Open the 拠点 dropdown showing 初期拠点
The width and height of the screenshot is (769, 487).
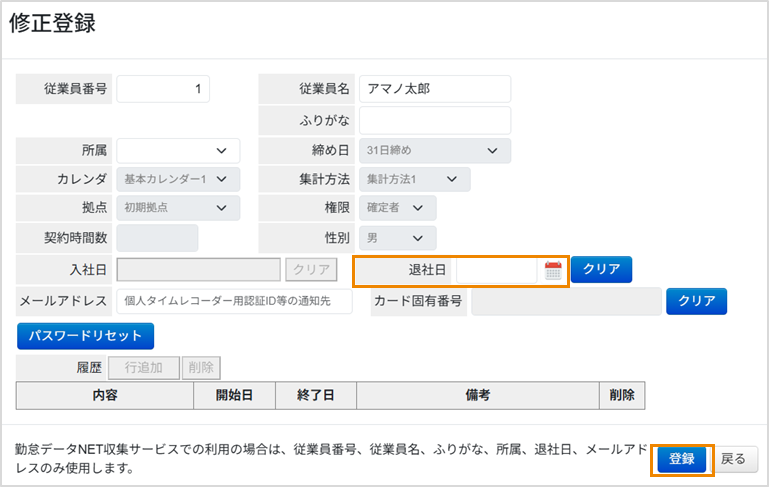(178, 207)
